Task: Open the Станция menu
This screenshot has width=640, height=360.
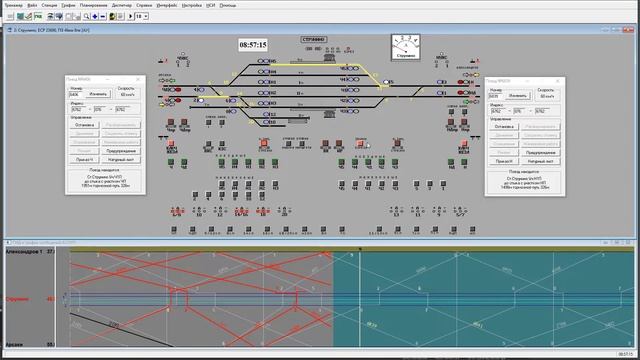Action: click(x=49, y=5)
